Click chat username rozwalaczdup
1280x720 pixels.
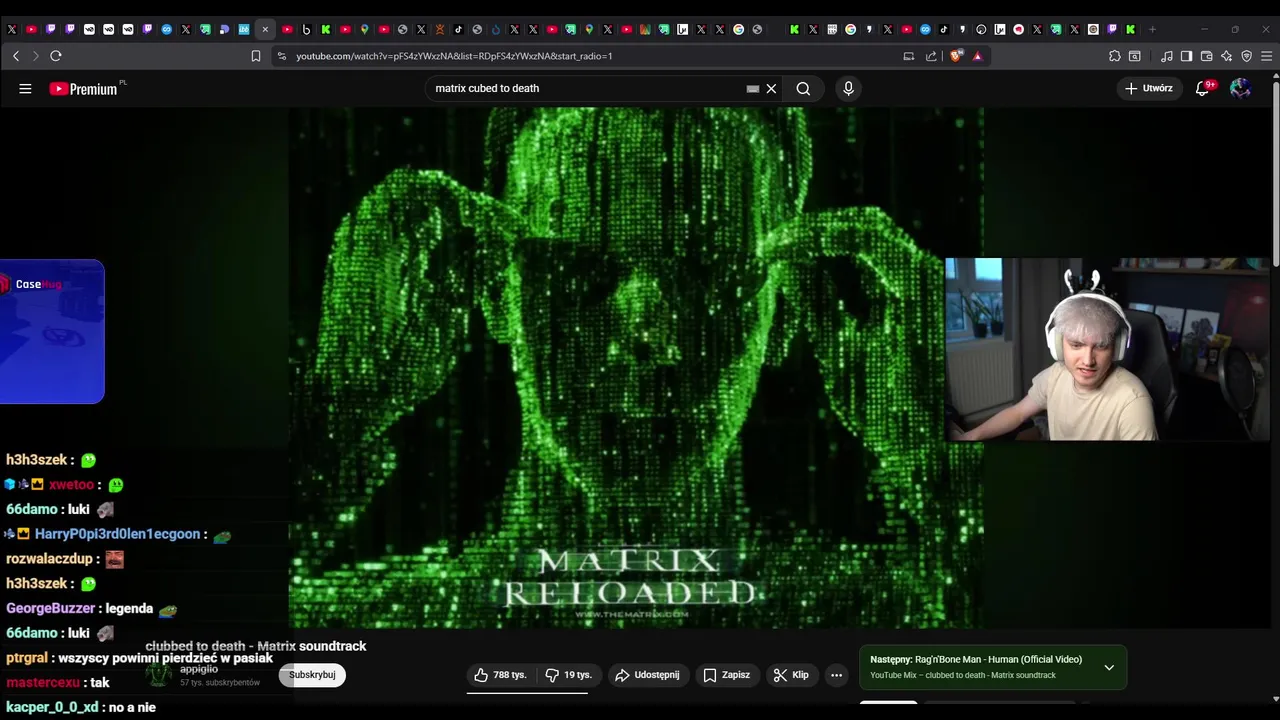(48, 559)
